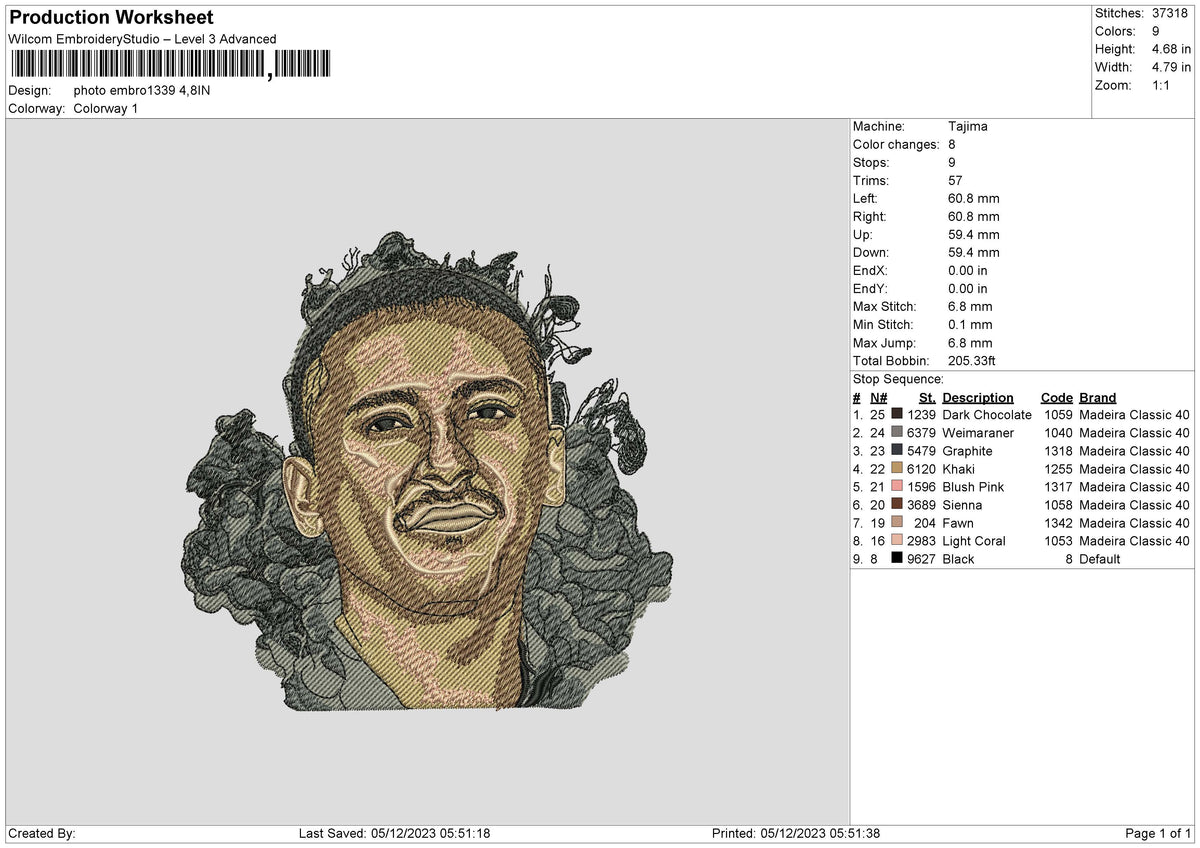The height and width of the screenshot is (848, 1200).
Task: Click the Black thread swatch
Action: (x=897, y=558)
